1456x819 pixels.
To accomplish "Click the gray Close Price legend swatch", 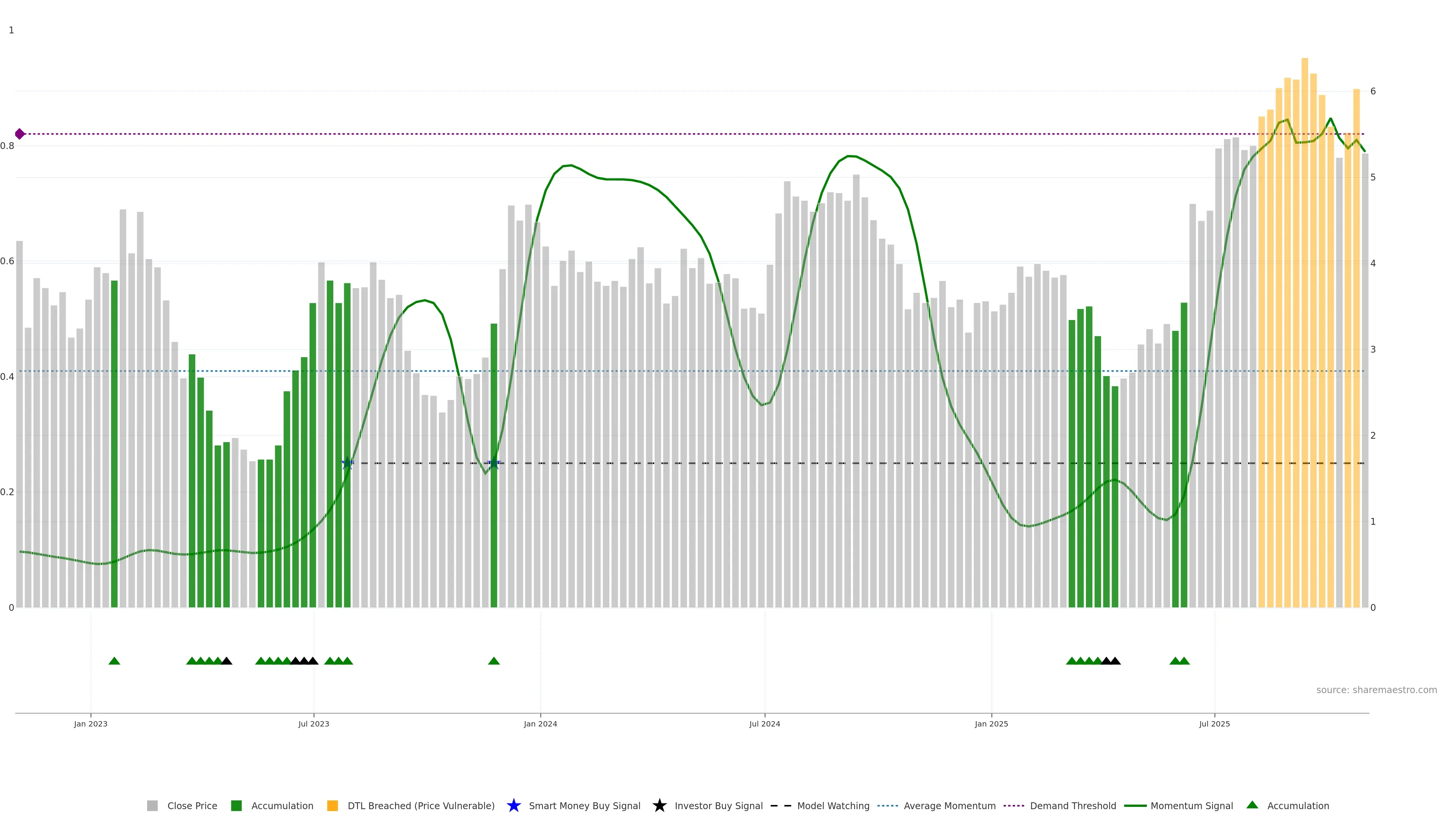I will pos(152,806).
